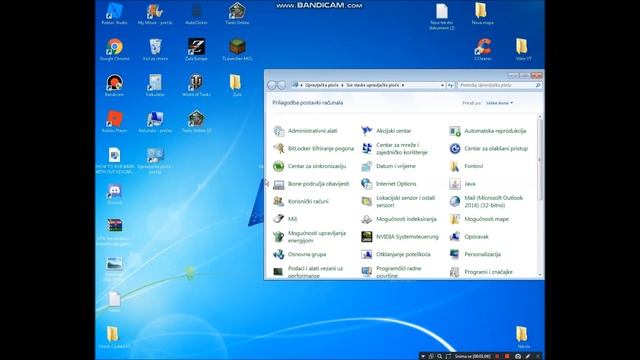
Task: Open Personalizacija
Action: pyautogui.click(x=475, y=254)
